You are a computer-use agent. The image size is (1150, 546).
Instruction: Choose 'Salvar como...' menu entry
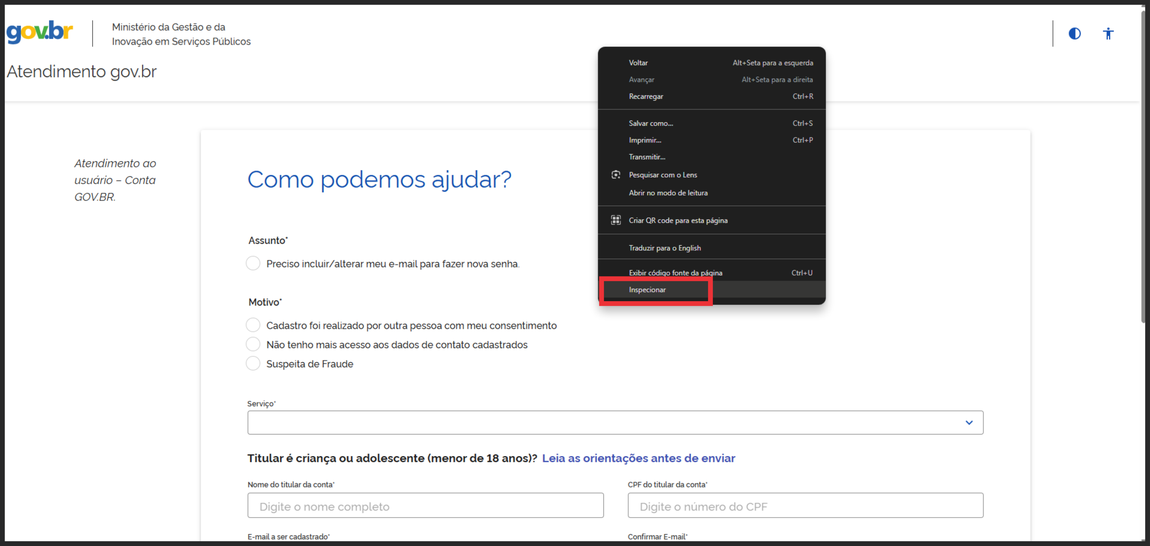[651, 123]
